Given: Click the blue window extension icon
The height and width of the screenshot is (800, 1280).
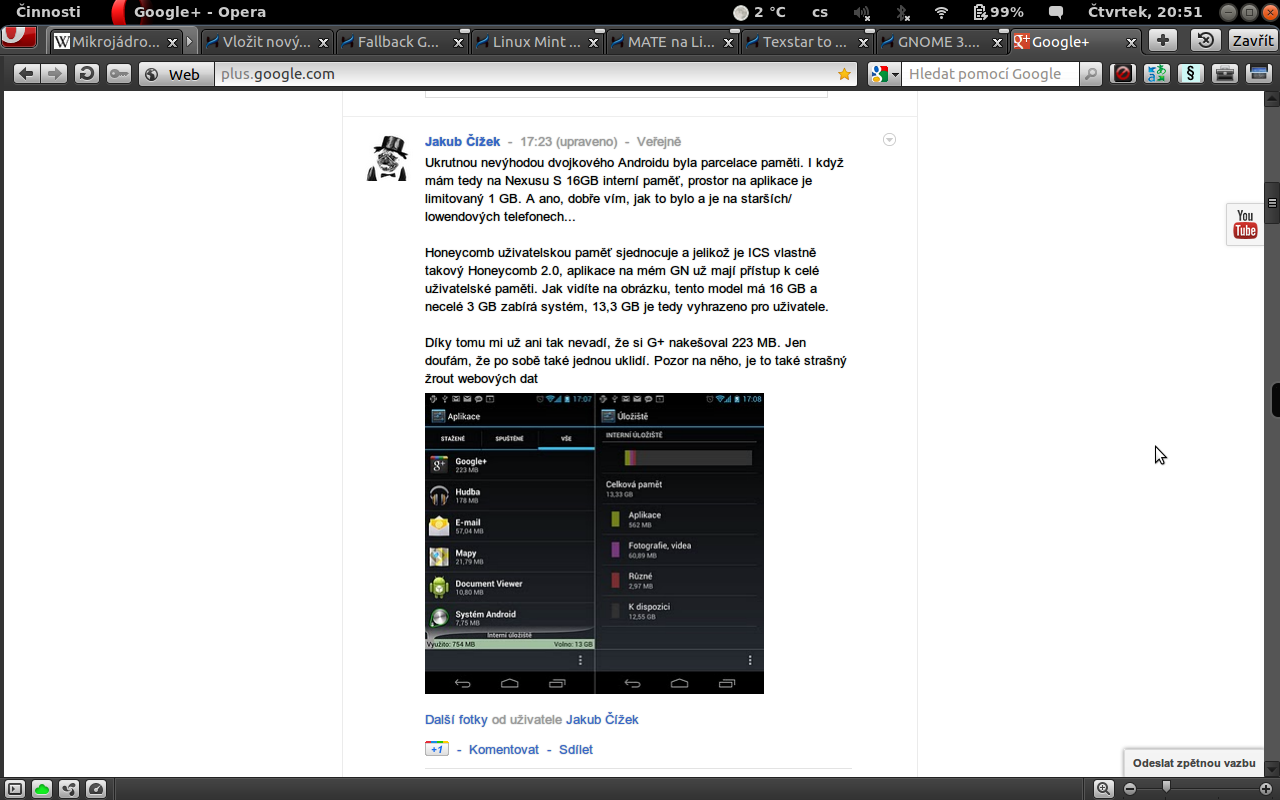Looking at the screenshot, I should pos(1257,74).
